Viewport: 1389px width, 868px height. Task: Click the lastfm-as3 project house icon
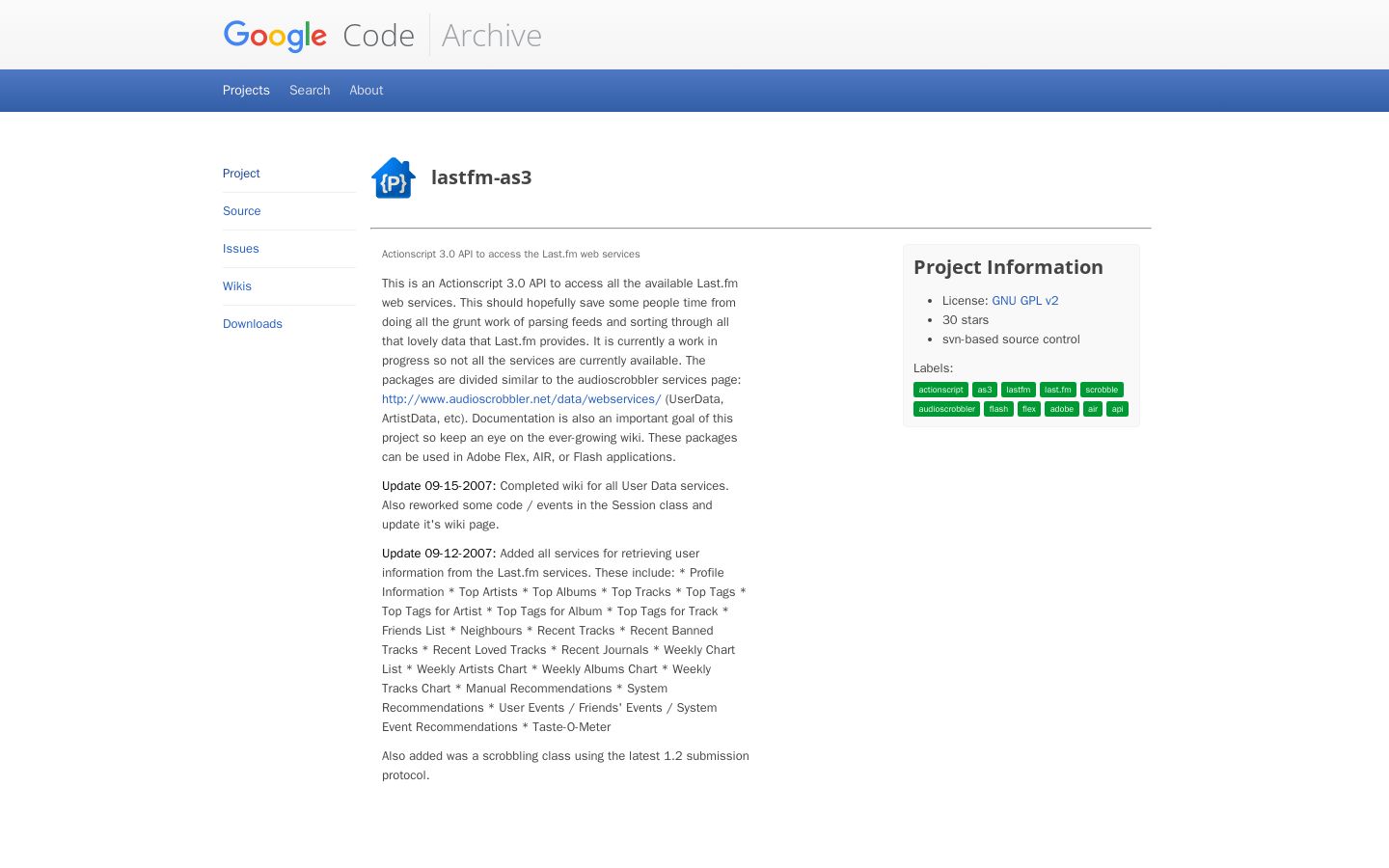click(x=394, y=177)
